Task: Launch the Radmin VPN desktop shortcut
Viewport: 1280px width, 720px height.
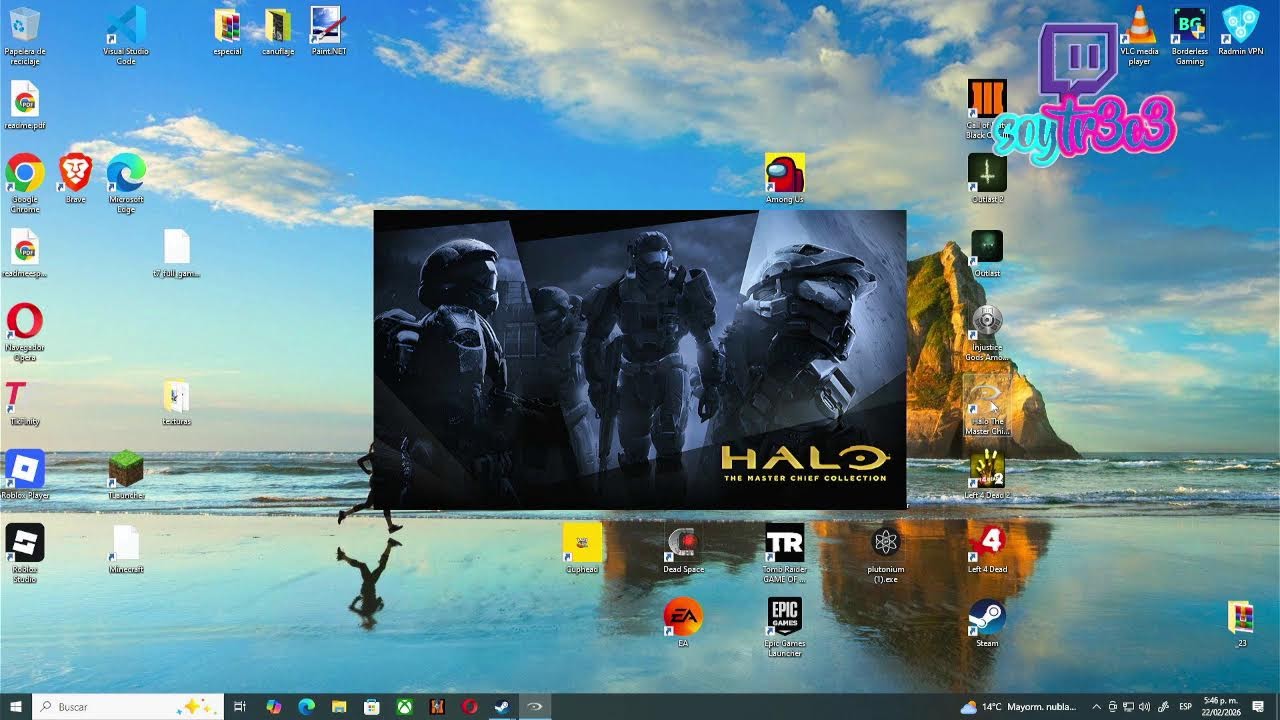Action: pyautogui.click(x=1240, y=31)
